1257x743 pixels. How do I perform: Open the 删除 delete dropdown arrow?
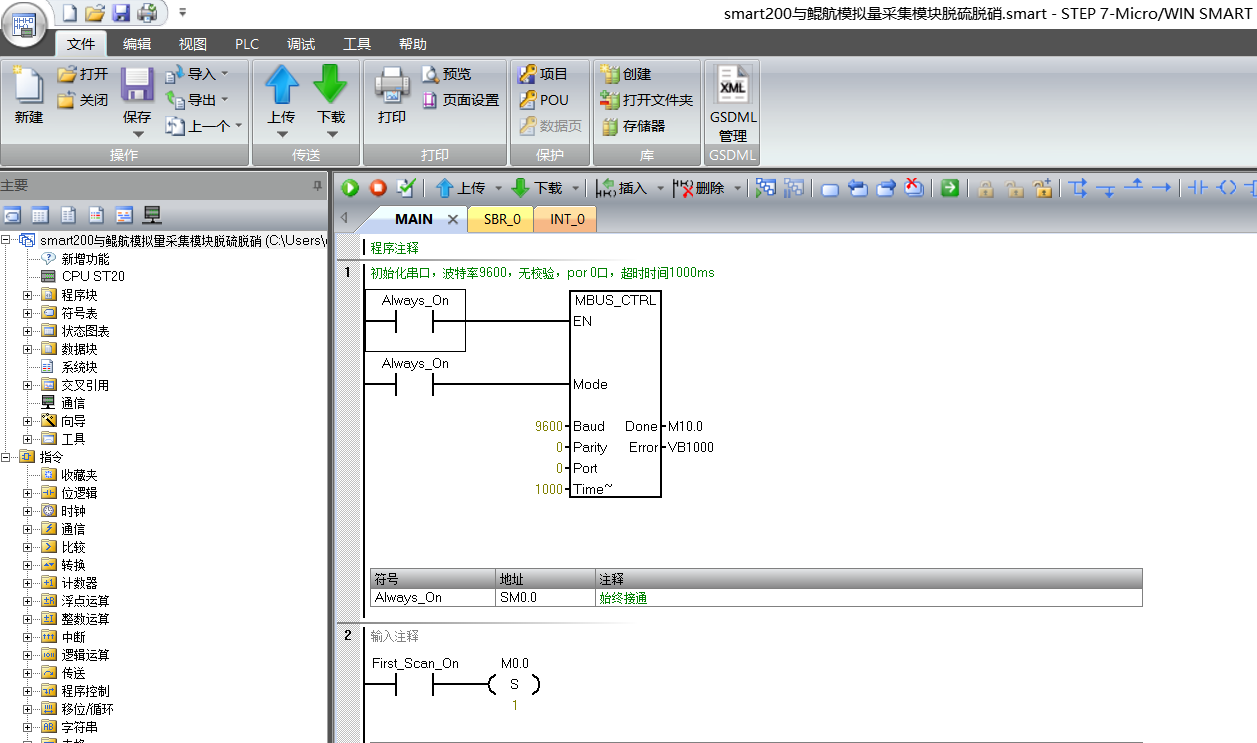point(738,188)
